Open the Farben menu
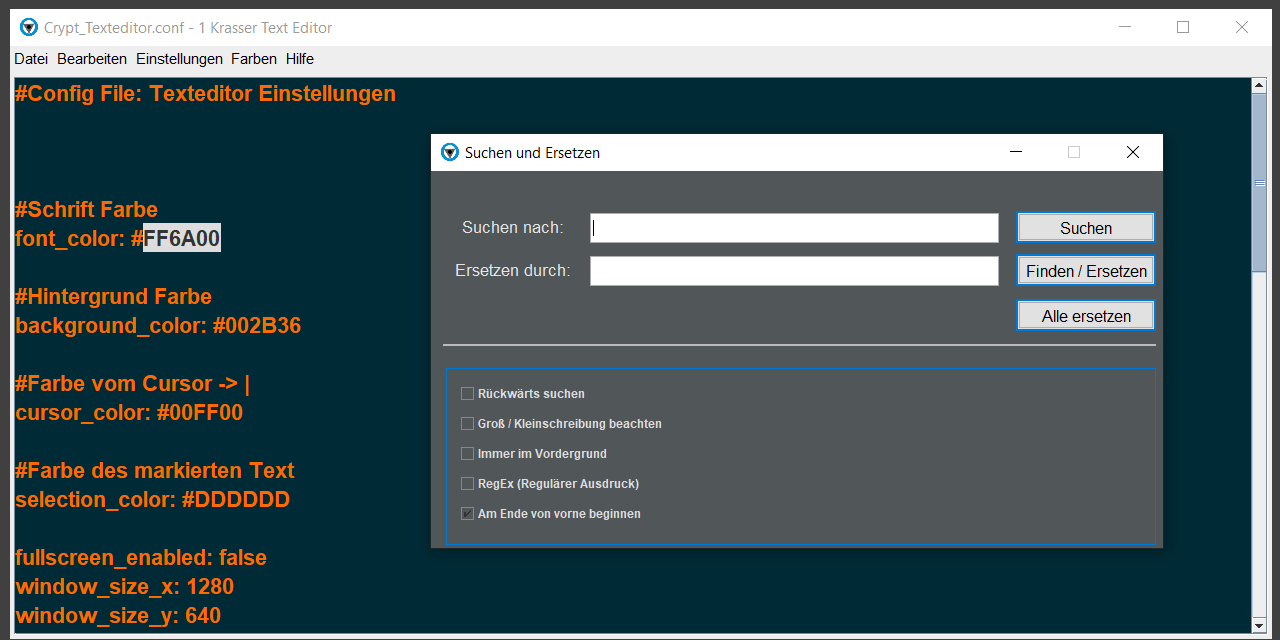The image size is (1280, 640). pyautogui.click(x=254, y=59)
